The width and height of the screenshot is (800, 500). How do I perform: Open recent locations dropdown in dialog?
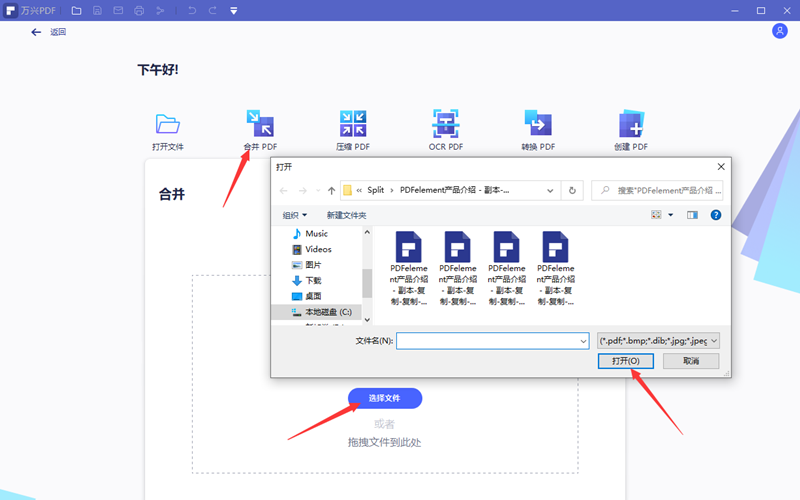(318, 190)
